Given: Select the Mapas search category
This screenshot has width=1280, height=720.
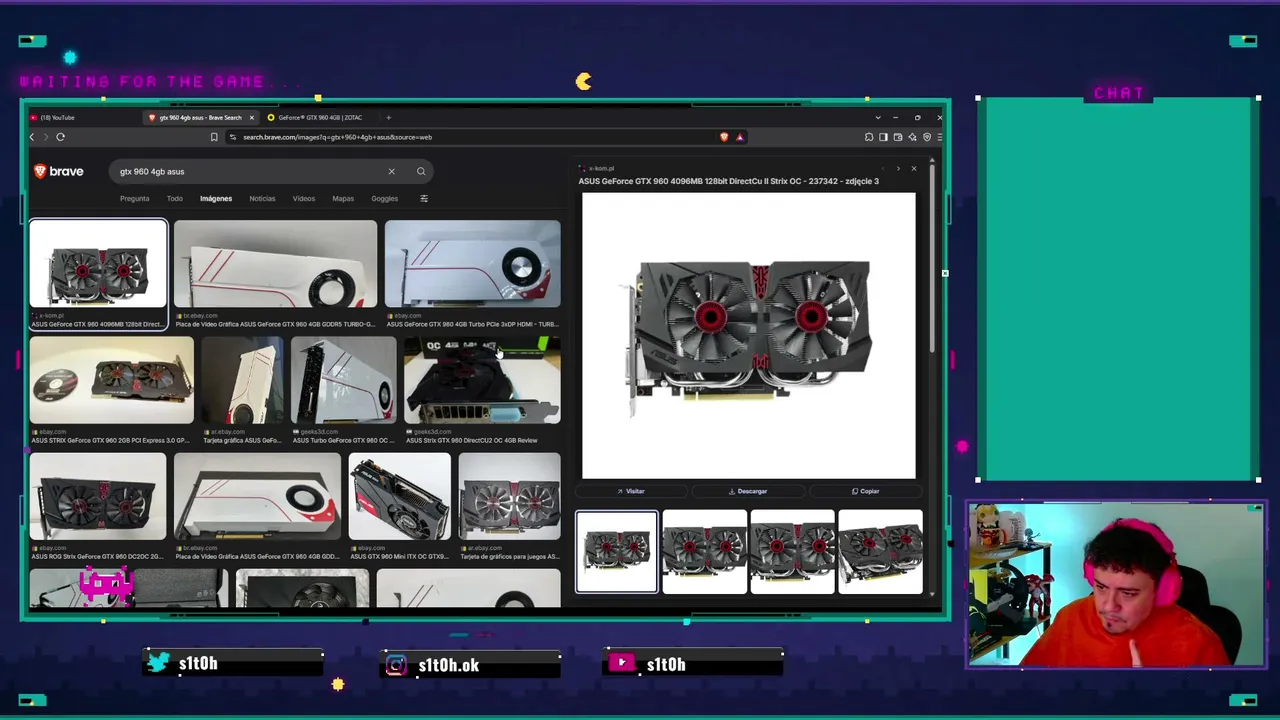Looking at the screenshot, I should 343,198.
